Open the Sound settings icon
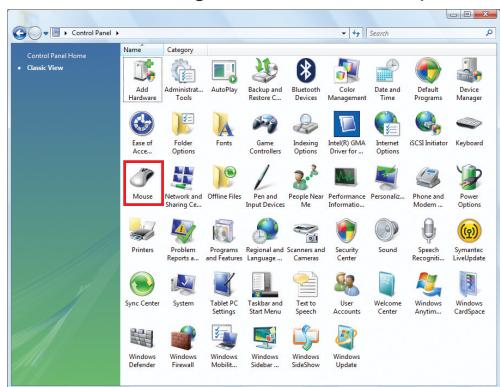The image size is (500, 387). point(387,236)
